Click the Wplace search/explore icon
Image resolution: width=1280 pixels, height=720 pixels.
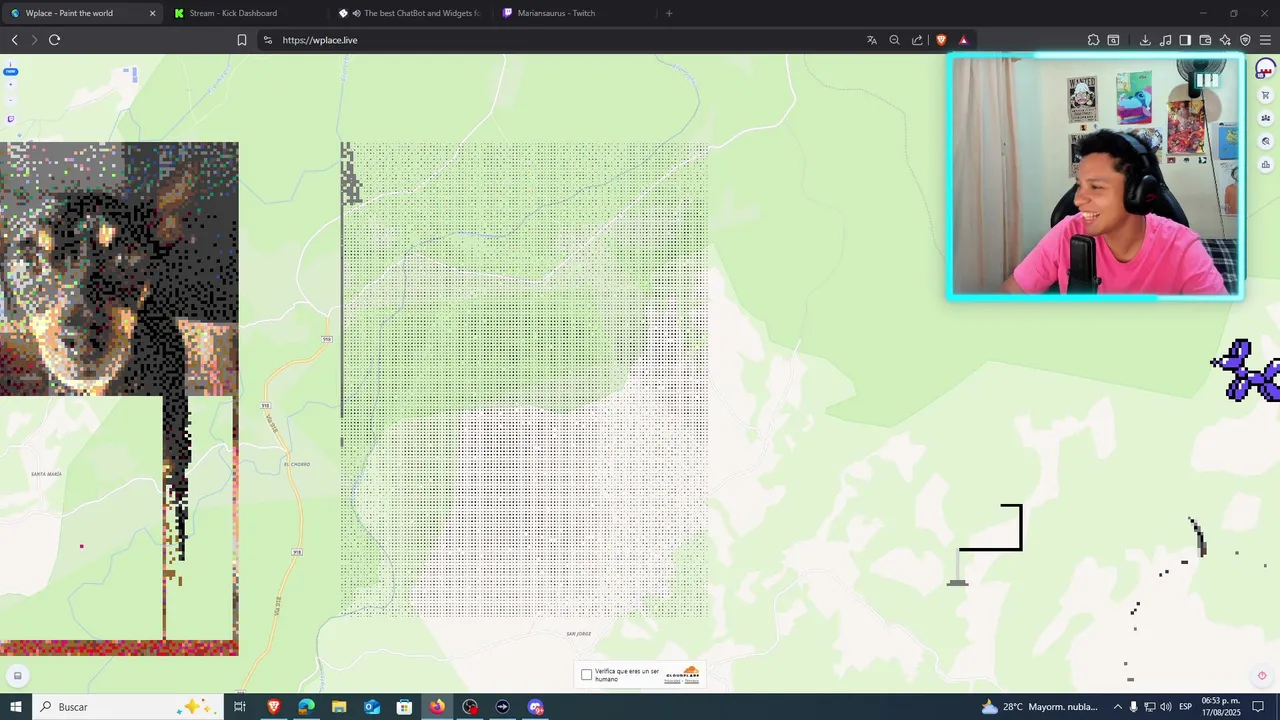1265,142
